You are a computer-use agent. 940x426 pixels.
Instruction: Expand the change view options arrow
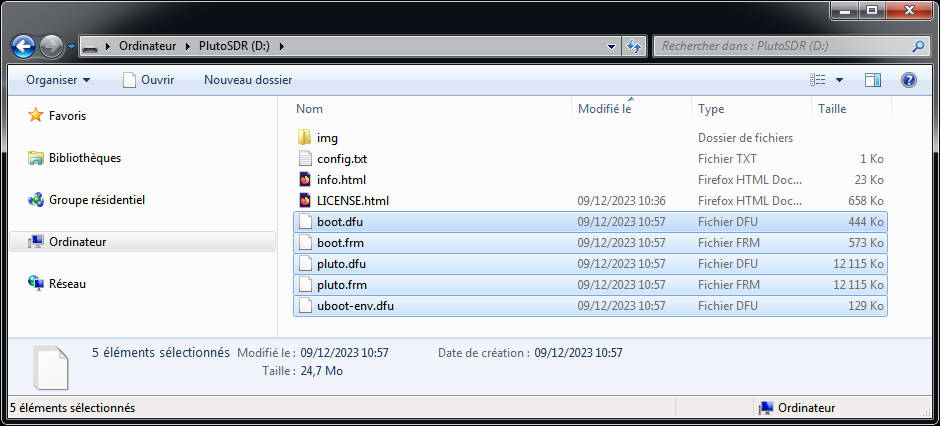839,80
